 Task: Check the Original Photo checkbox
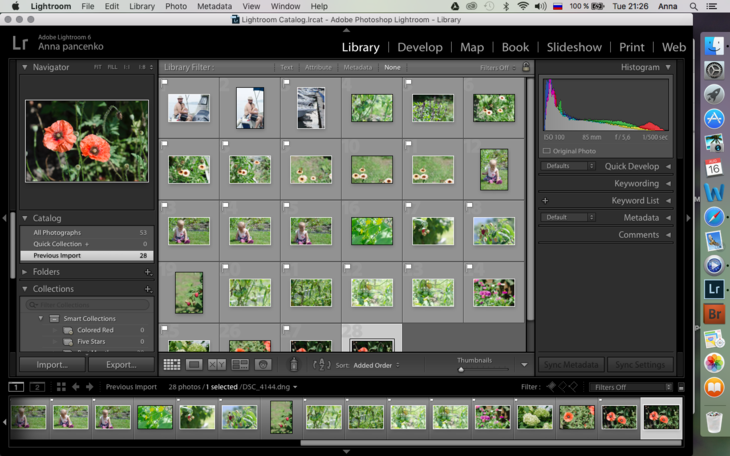pyautogui.click(x=547, y=151)
